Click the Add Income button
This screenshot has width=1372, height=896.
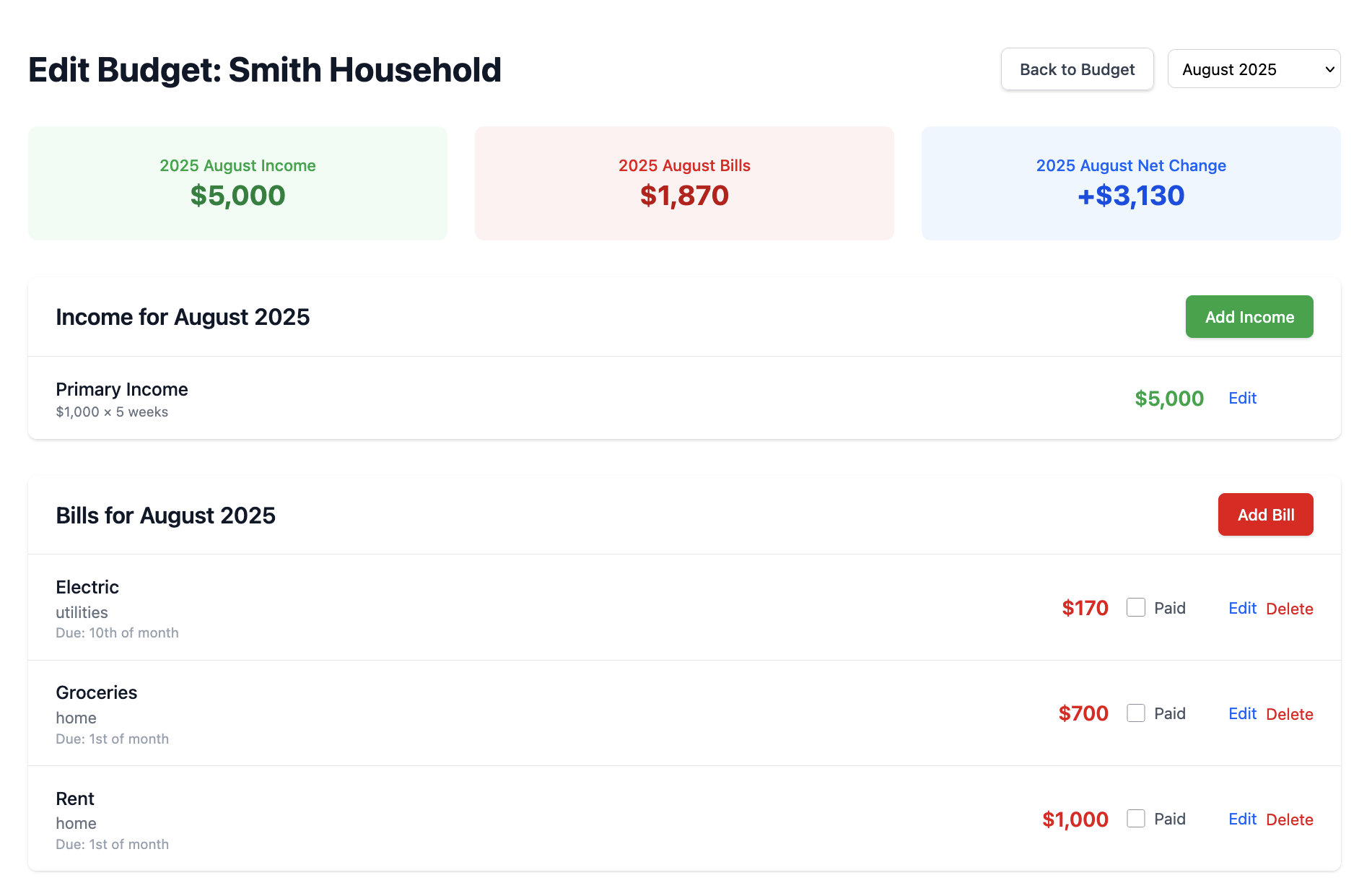click(1249, 316)
